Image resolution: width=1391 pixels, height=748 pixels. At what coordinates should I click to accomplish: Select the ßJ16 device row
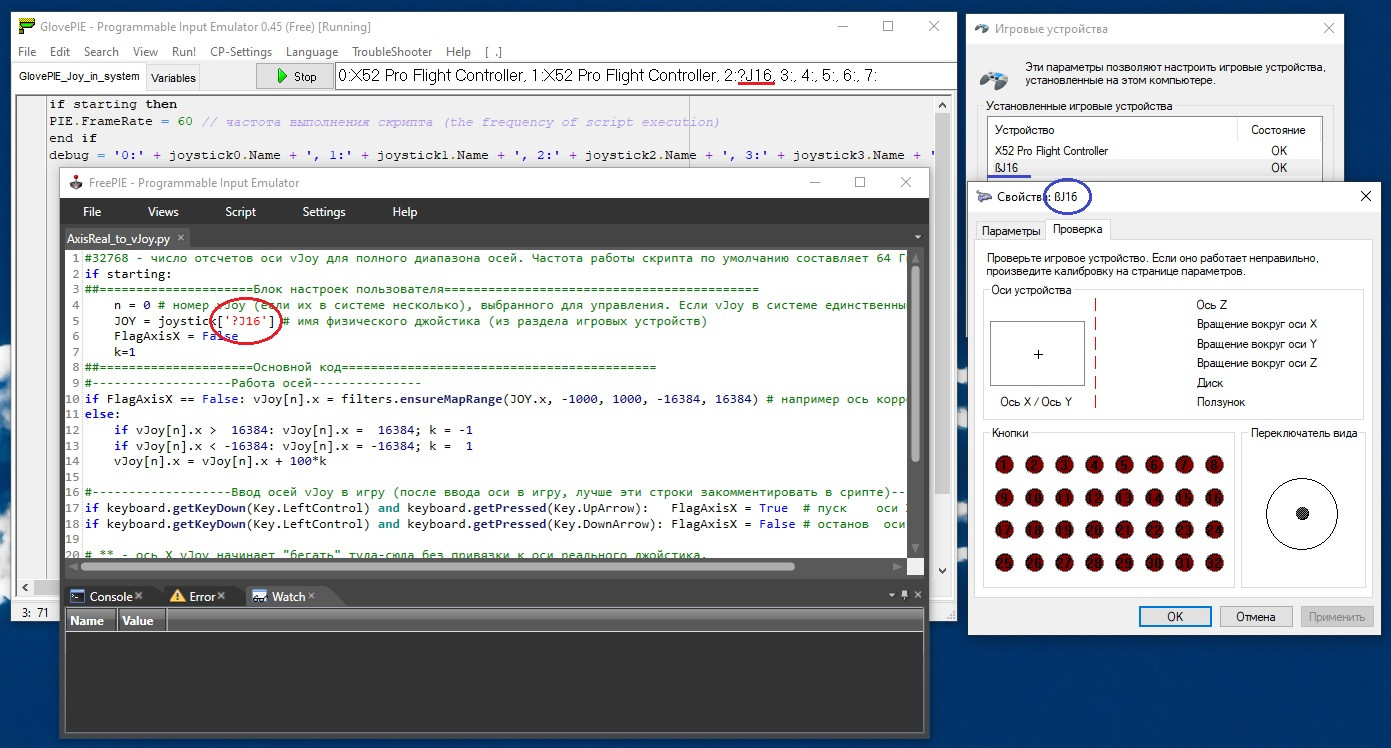(1154, 168)
